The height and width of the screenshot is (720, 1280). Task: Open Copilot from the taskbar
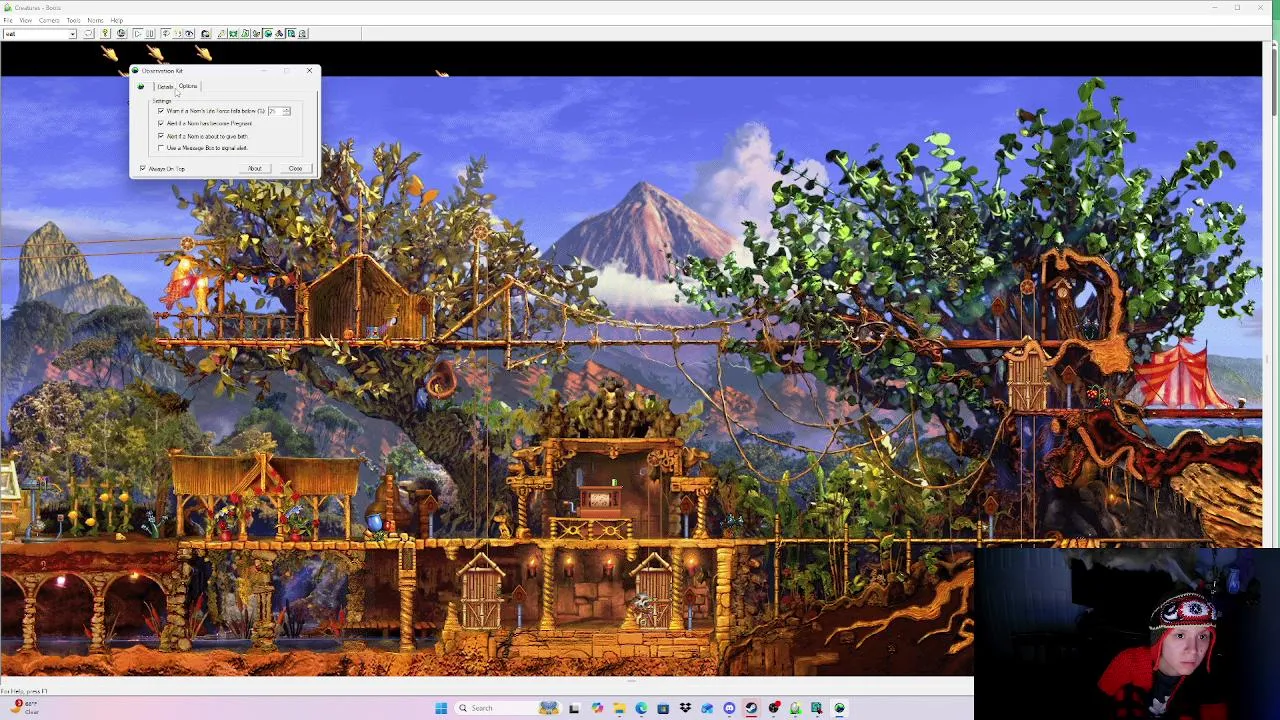coord(597,708)
